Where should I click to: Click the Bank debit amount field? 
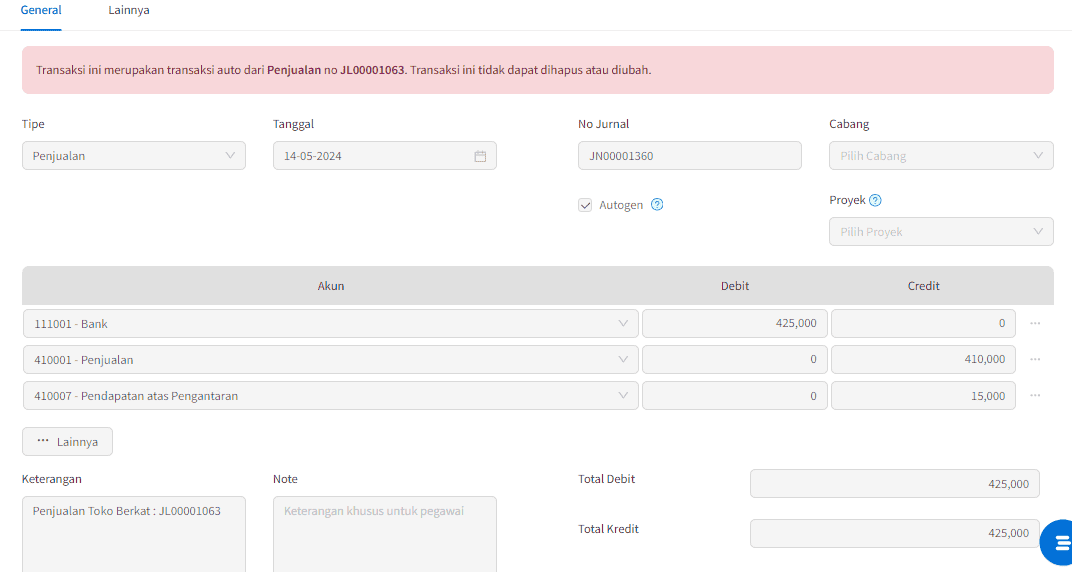tap(735, 323)
